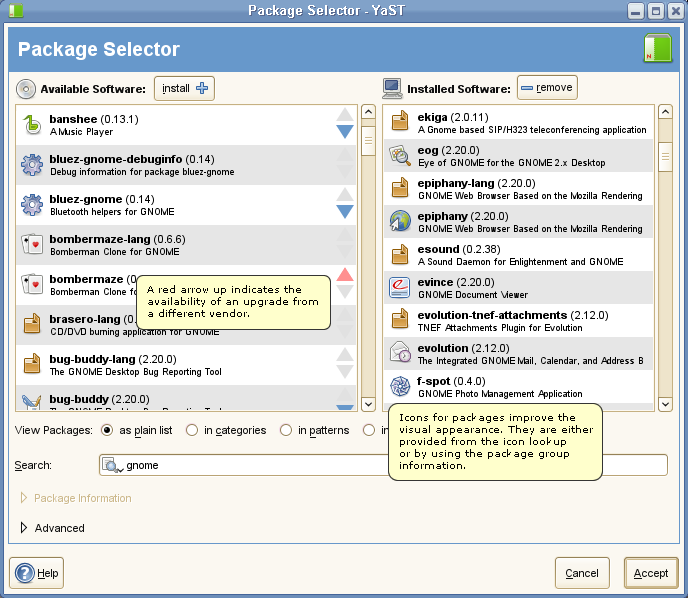Select the partially hidden fourth view radio button
Screen dimensions: 688x598
[x=369, y=430]
